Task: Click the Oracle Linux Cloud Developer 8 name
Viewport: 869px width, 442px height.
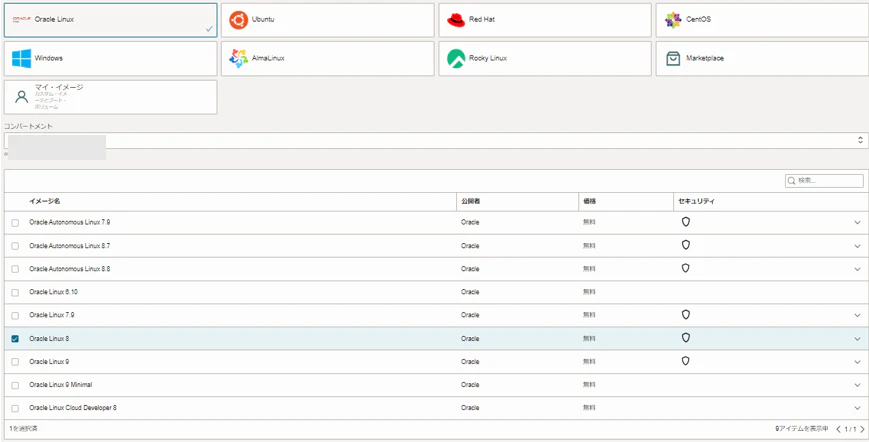Action: 73,408
